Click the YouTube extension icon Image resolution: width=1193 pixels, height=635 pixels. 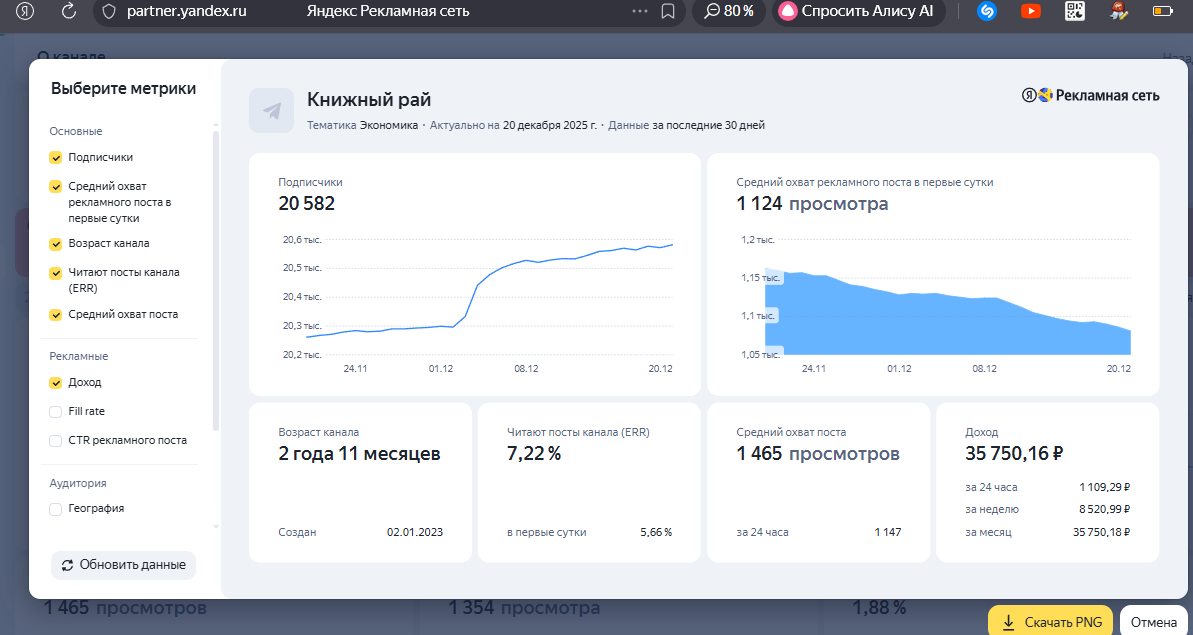tap(1030, 12)
